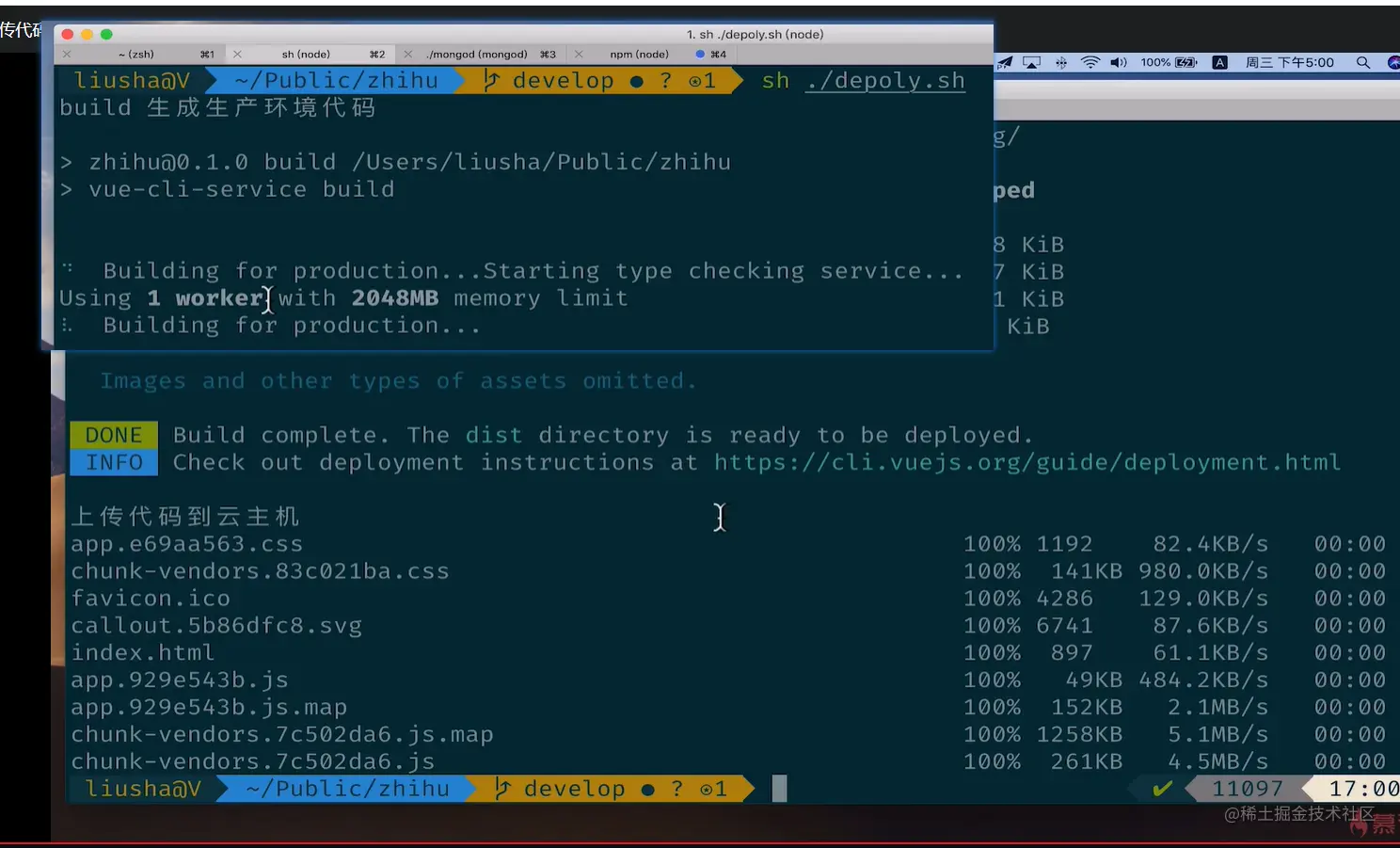Open the Bluetooth menu bar icon
This screenshot has height=848, width=1400.
1061,62
